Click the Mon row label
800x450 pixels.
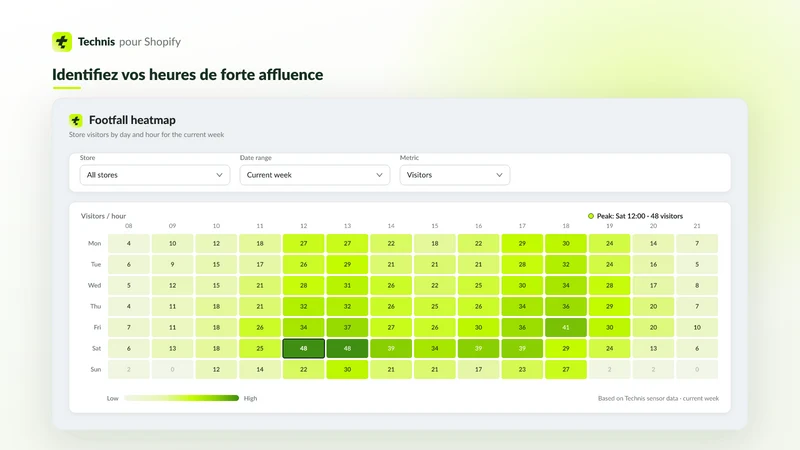94,243
